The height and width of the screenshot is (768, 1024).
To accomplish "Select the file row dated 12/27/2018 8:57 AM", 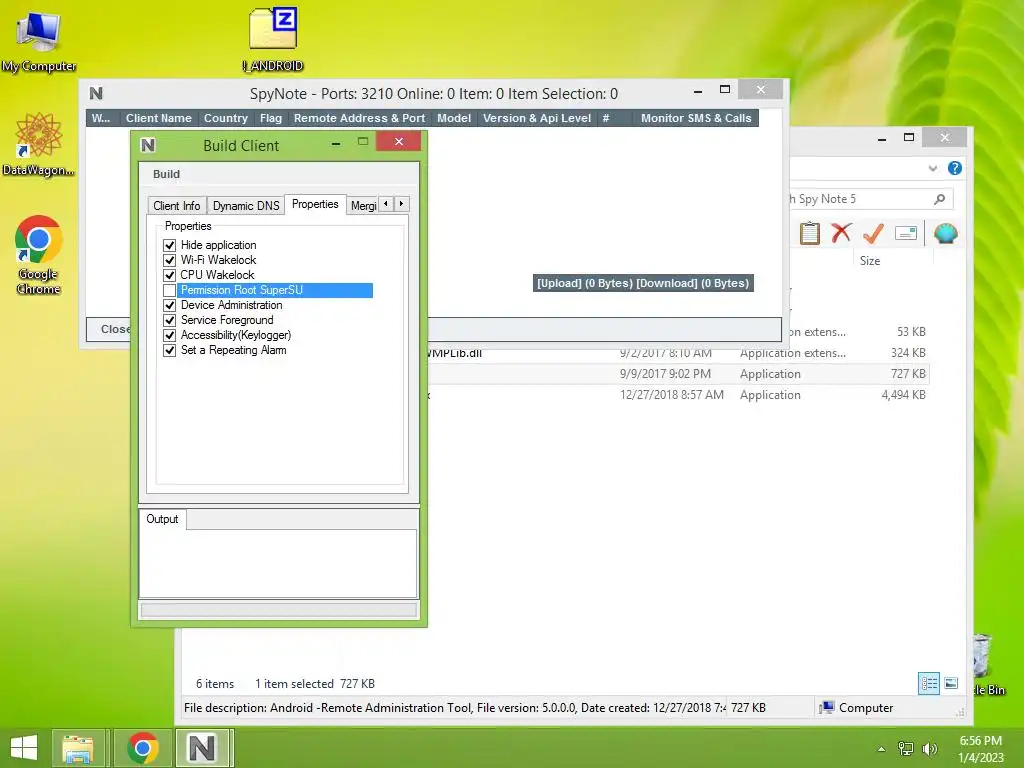I will (679, 394).
